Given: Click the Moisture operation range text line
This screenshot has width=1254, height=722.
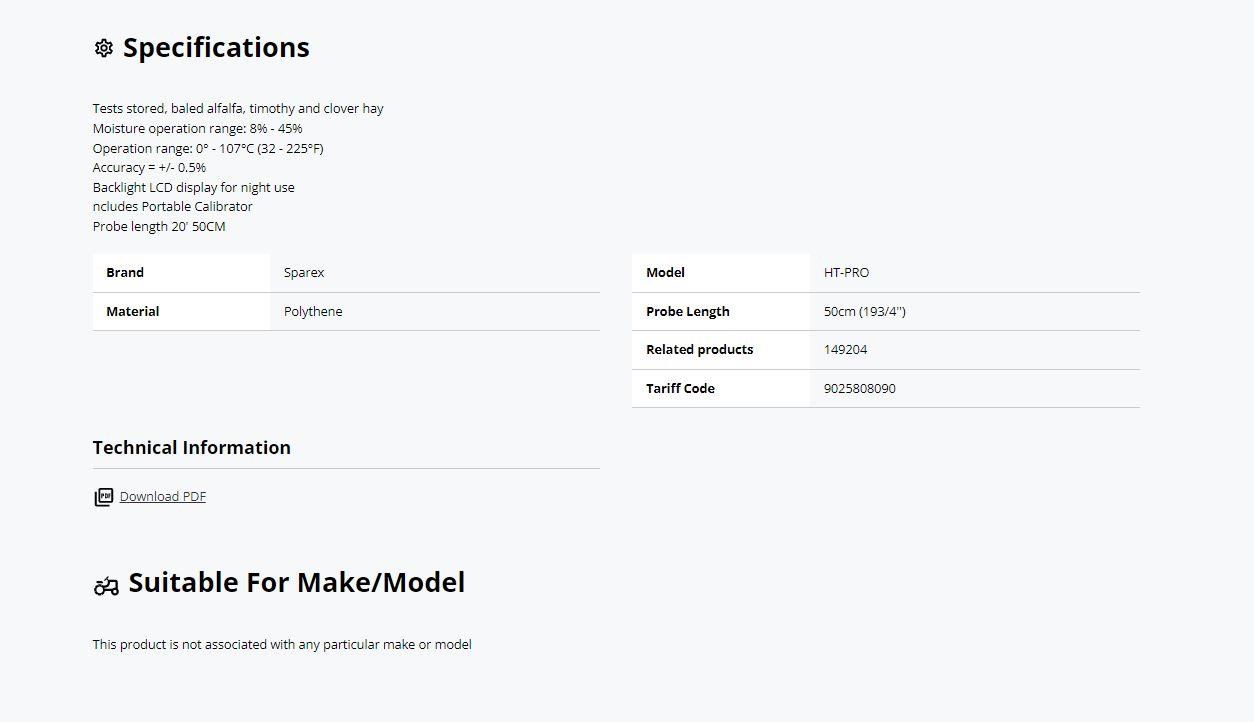Looking at the screenshot, I should pos(197,129).
